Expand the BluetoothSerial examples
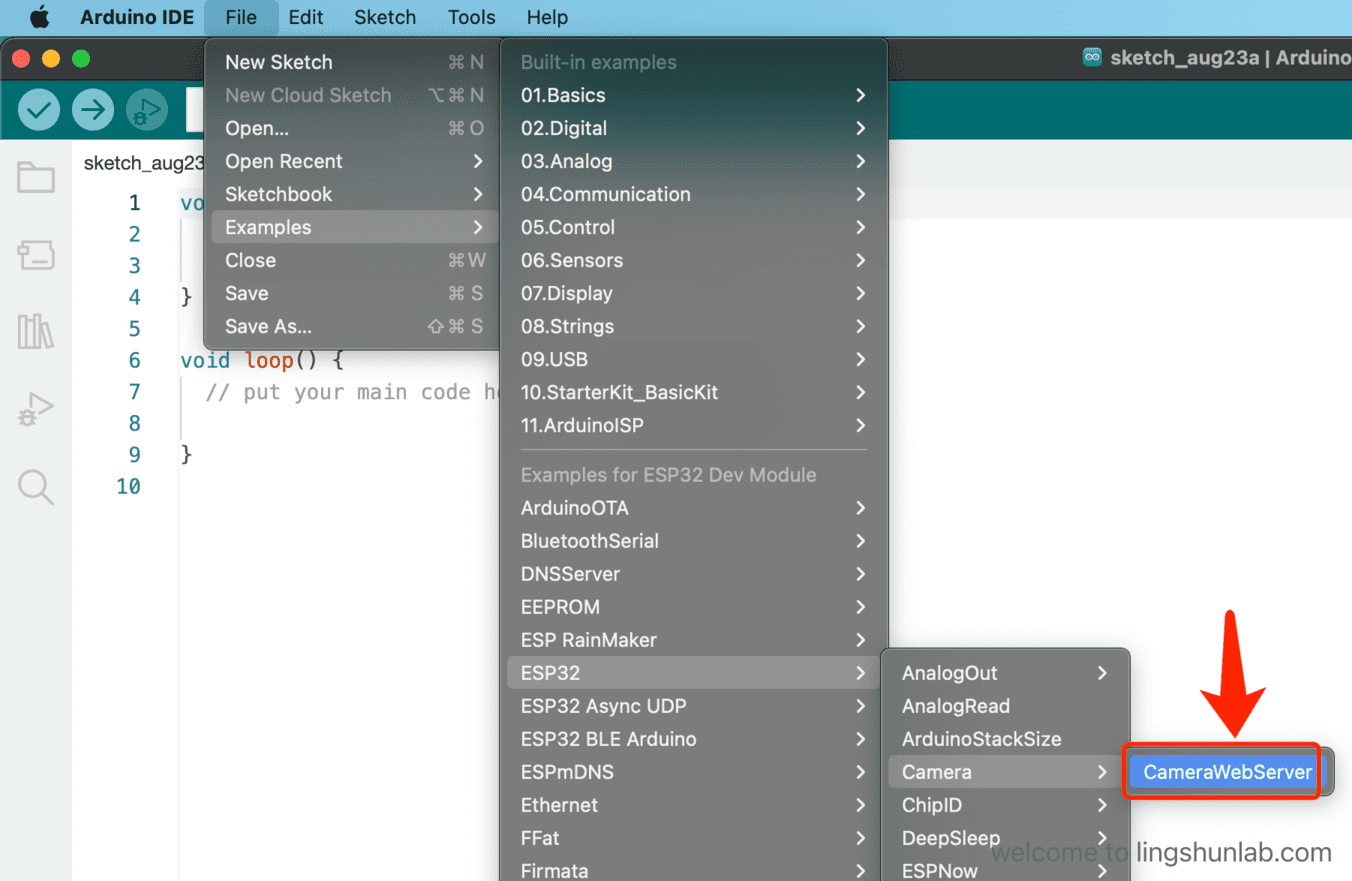The height and width of the screenshot is (881, 1352). pos(693,541)
